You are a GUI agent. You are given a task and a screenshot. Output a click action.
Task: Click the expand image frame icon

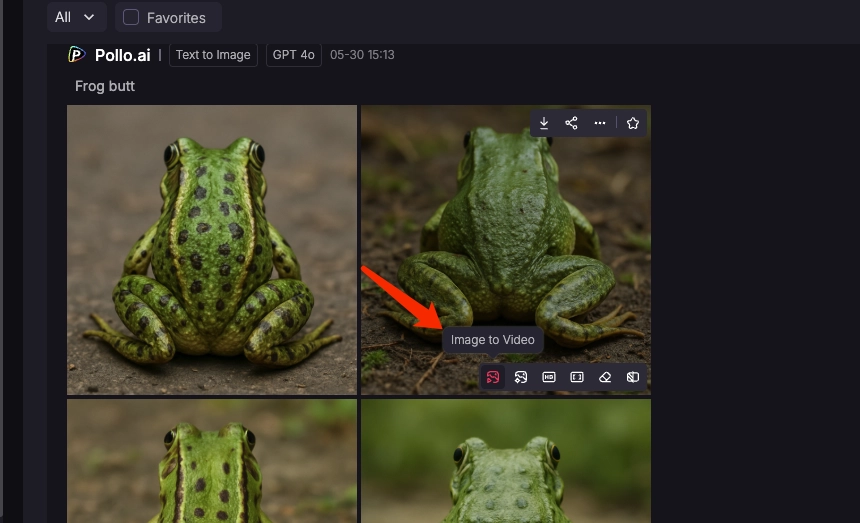[576, 377]
